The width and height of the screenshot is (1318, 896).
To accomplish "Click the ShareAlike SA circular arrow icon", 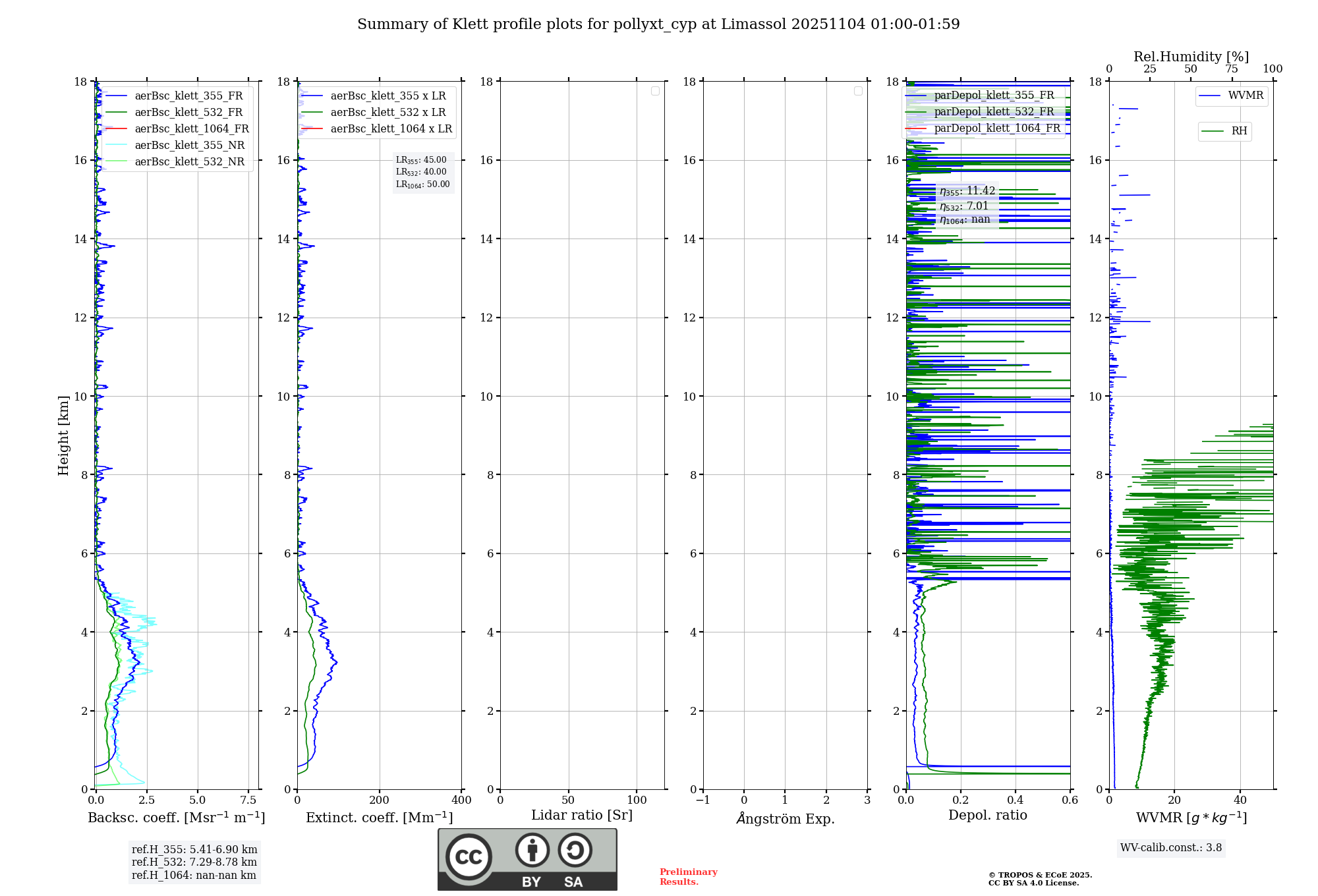I will 575,851.
